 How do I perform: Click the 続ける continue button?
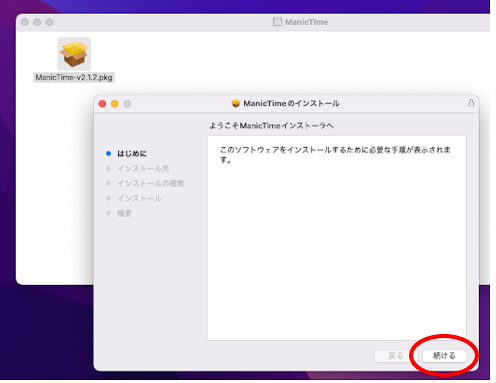(444, 356)
